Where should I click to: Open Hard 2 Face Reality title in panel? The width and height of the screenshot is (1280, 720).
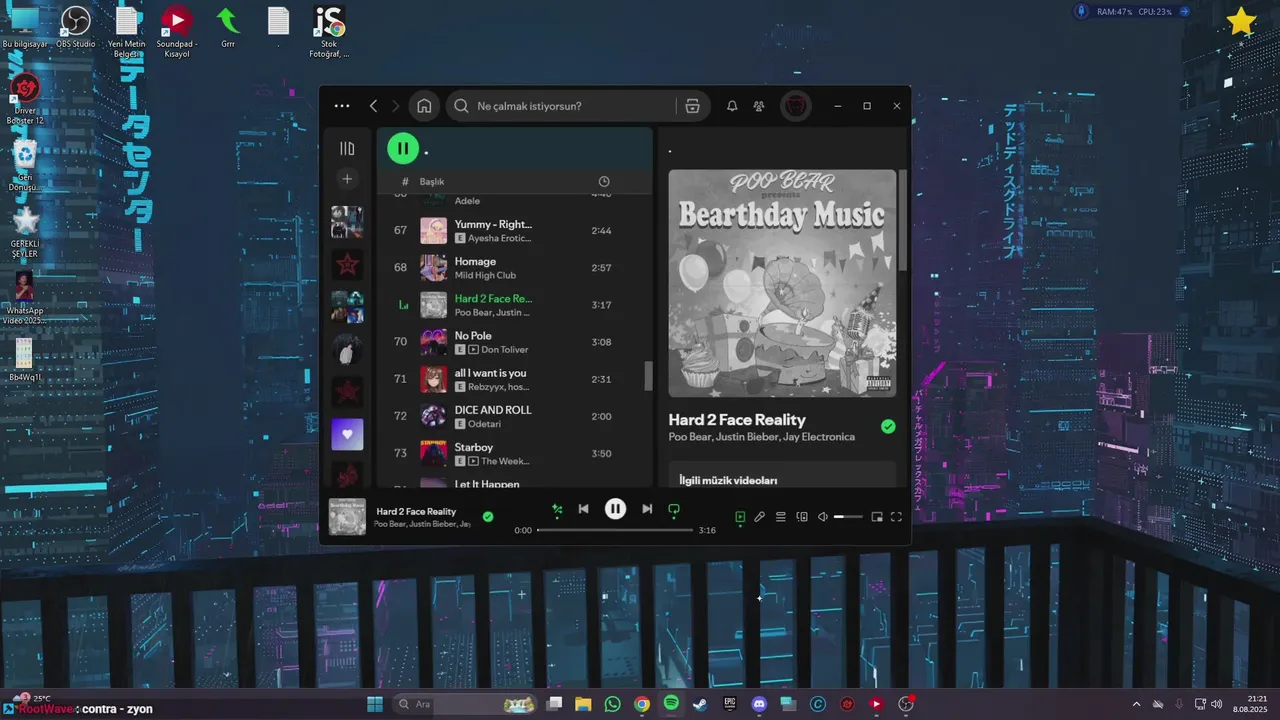pyautogui.click(x=737, y=420)
